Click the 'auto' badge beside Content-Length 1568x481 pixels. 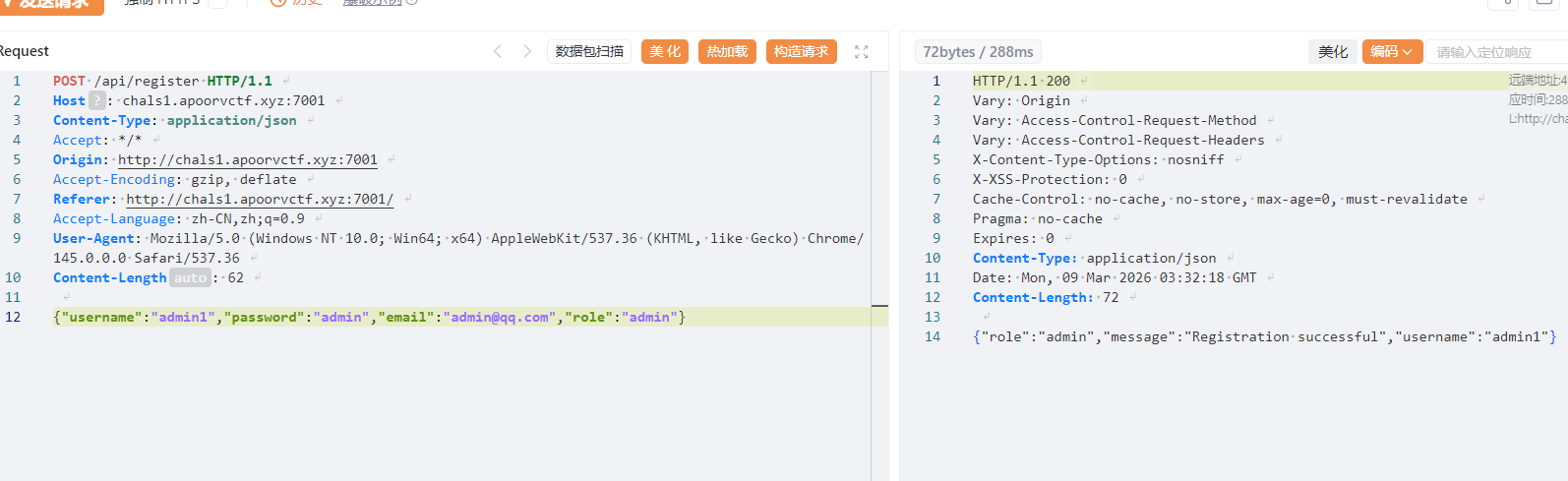[190, 278]
